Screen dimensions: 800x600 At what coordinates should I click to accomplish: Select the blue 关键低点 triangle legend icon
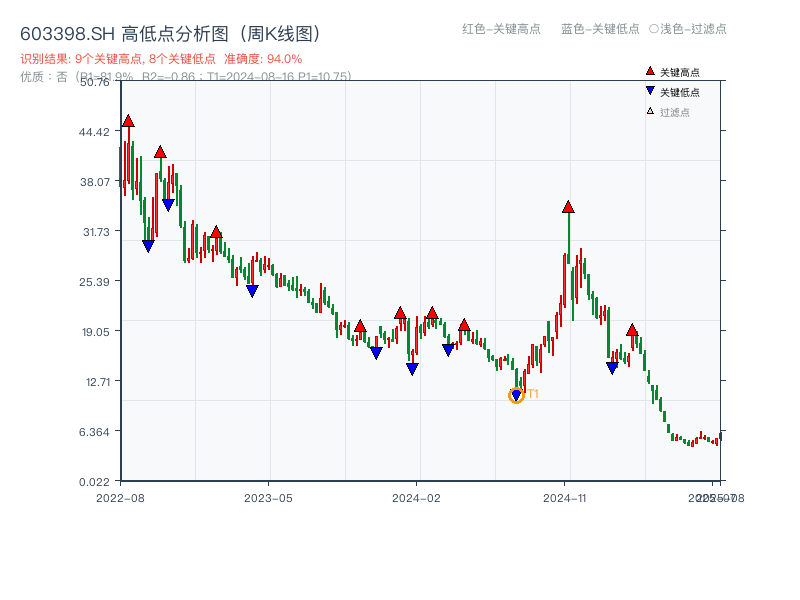(649, 89)
